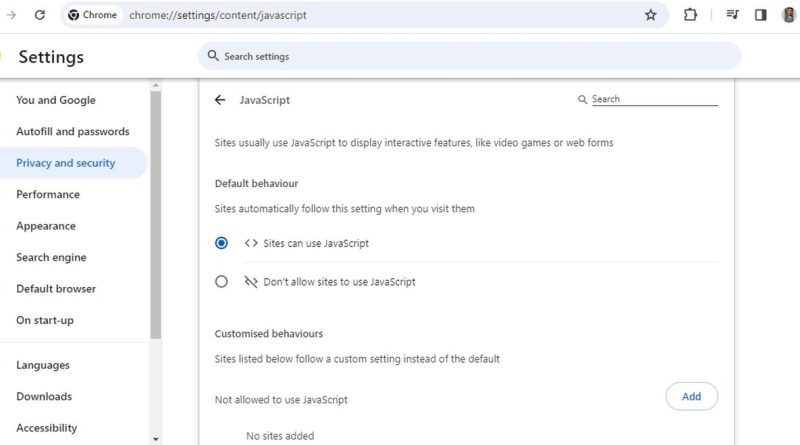Image resolution: width=800 pixels, height=445 pixels.
Task: Reload the page with the refresh icon
Action: [40, 15]
